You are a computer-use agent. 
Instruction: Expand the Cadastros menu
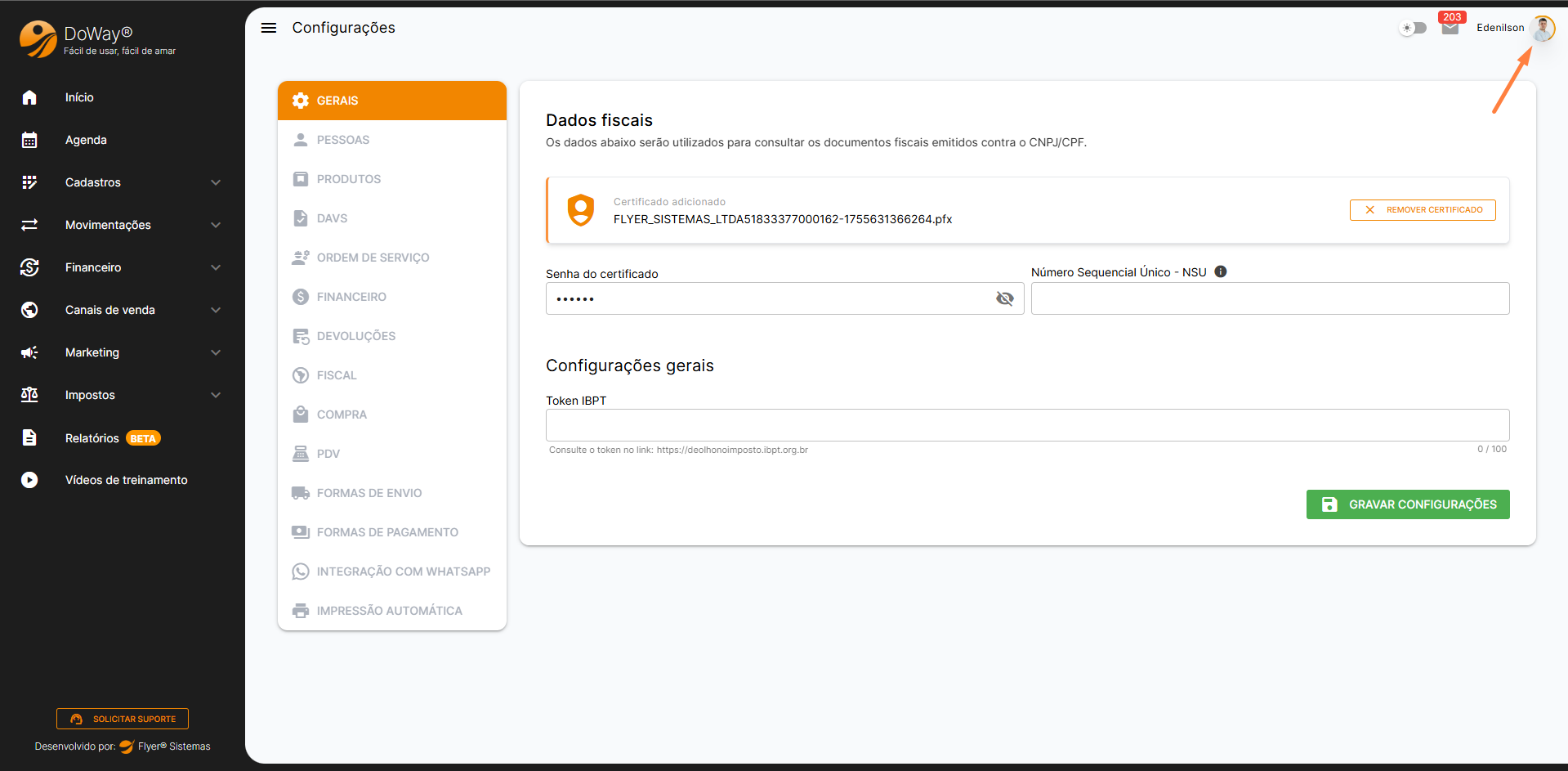[x=216, y=182]
